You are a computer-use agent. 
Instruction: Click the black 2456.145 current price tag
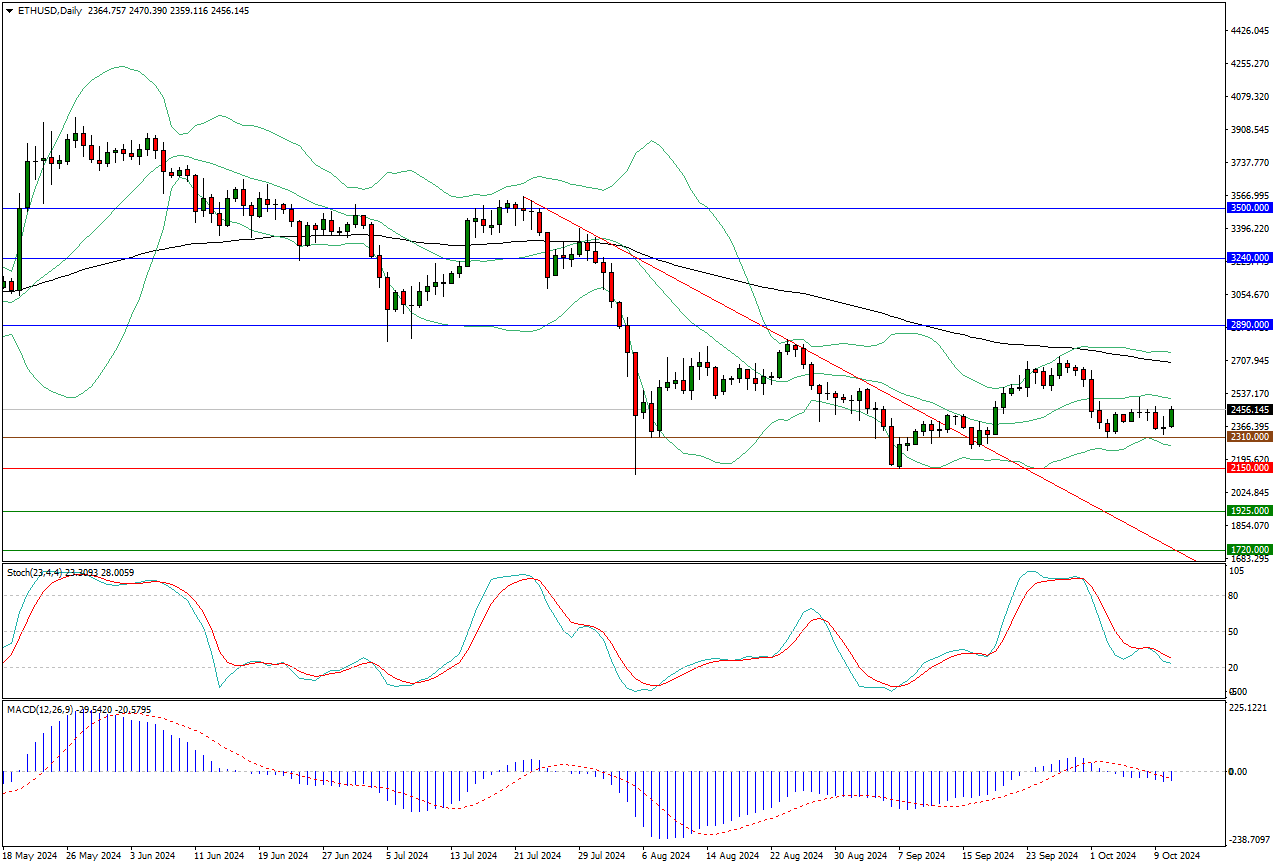coord(1249,410)
